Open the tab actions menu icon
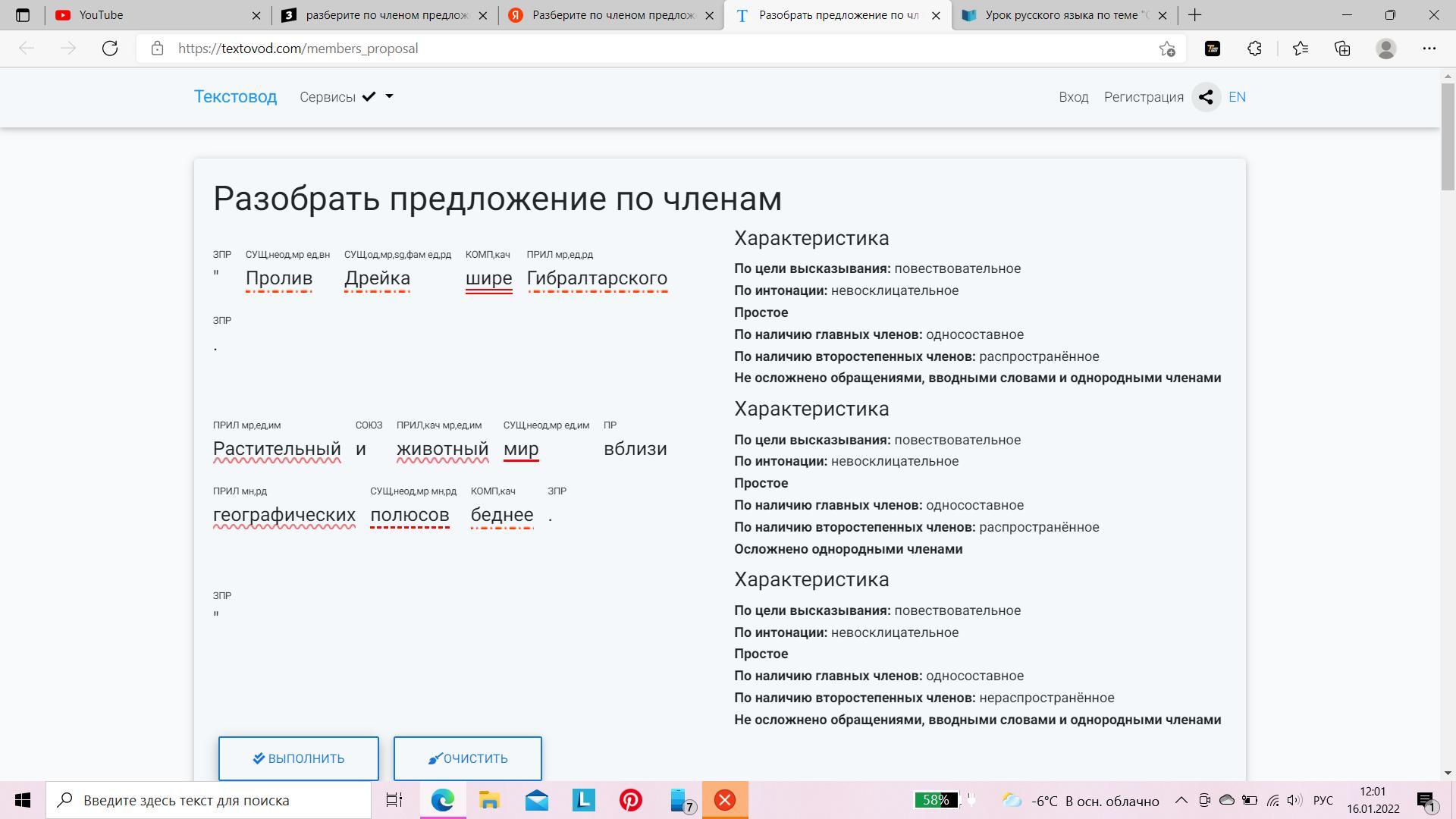The height and width of the screenshot is (819, 1456). pyautogui.click(x=23, y=15)
